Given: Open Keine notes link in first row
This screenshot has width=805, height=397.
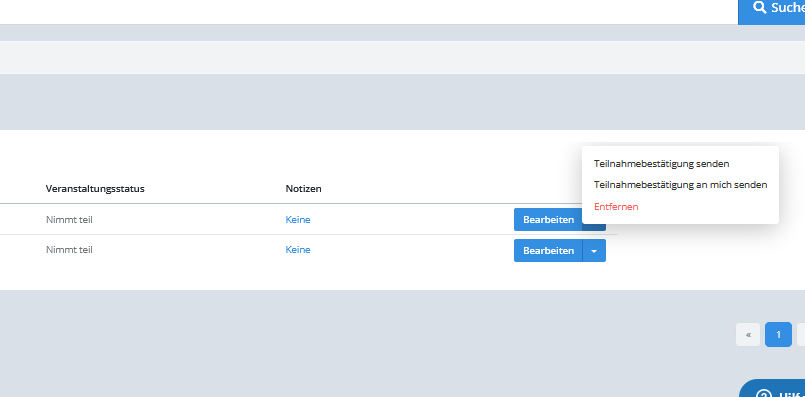Looking at the screenshot, I should [298, 220].
